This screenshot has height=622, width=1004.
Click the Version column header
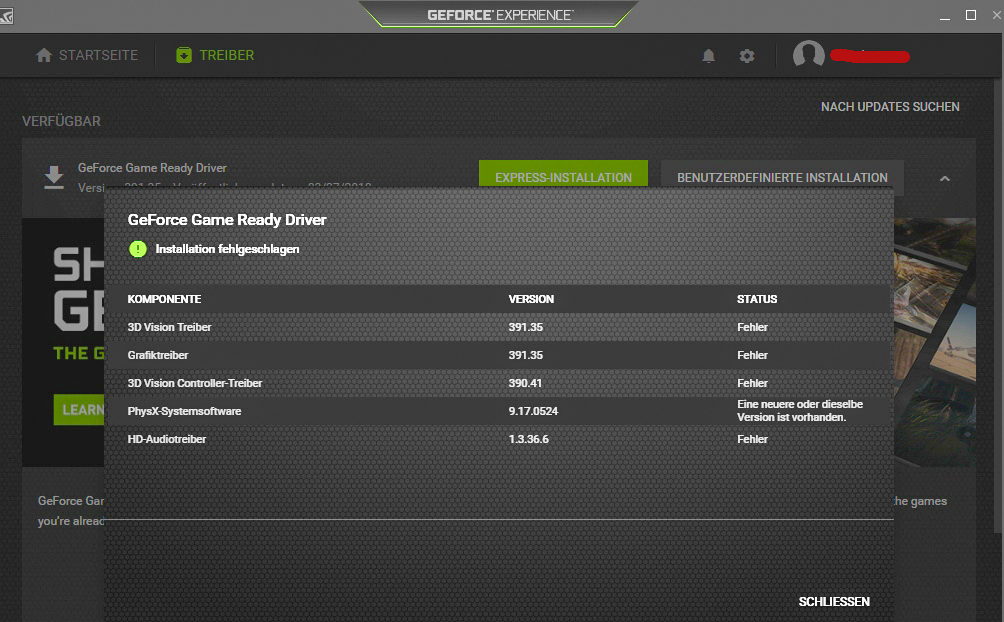(x=531, y=299)
